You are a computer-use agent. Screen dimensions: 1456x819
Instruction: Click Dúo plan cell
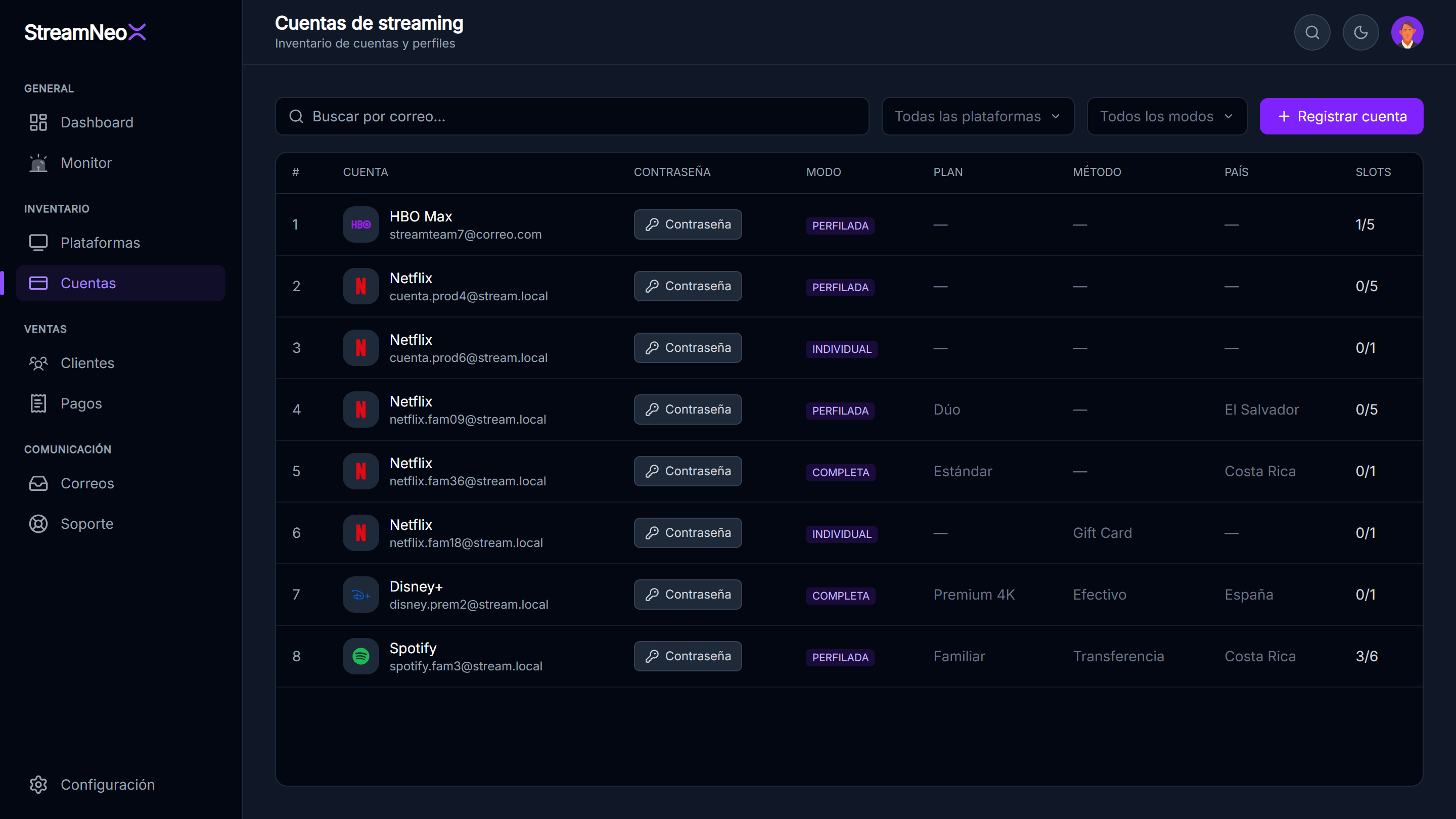point(947,410)
